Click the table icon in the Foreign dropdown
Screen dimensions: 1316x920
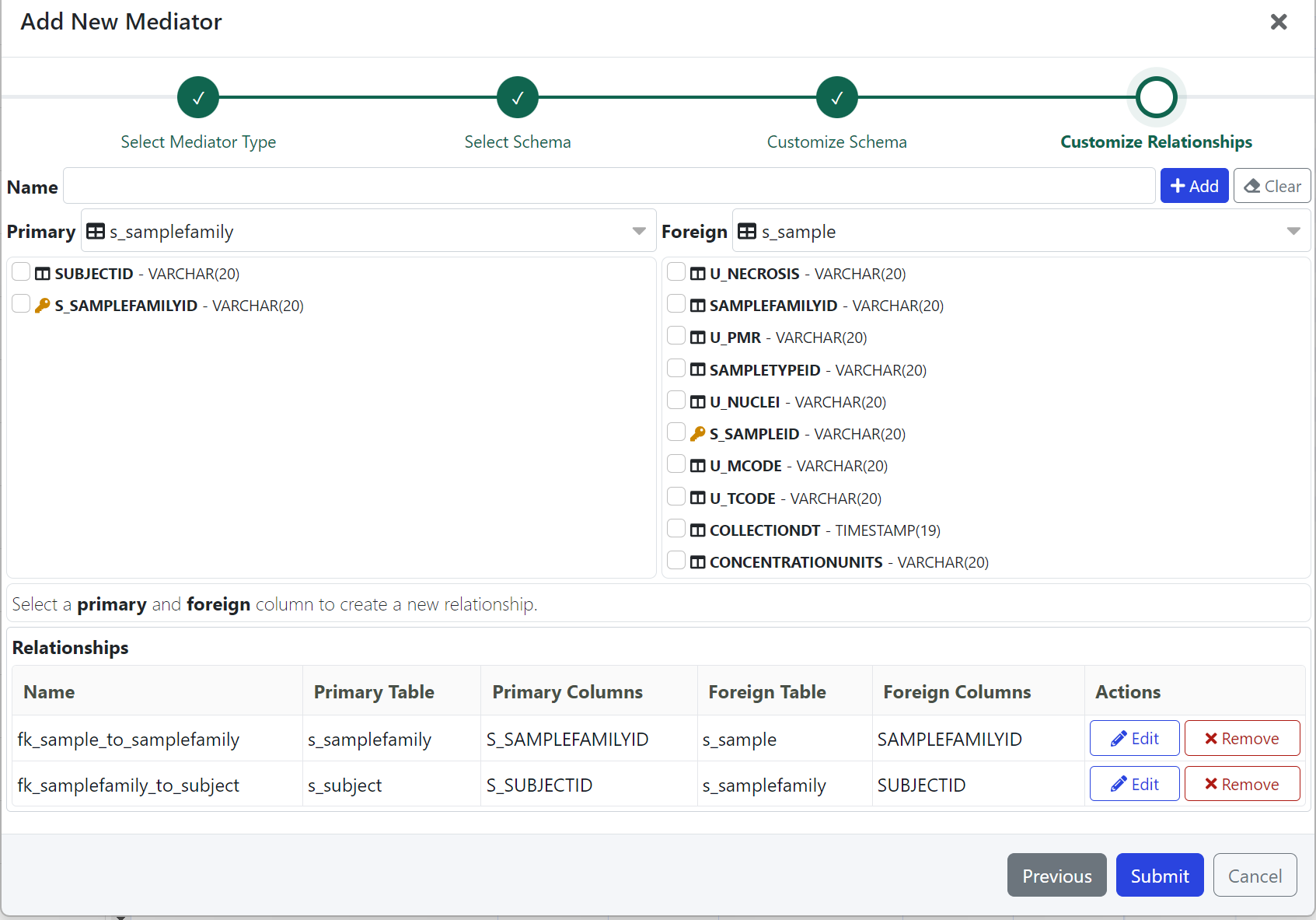pos(747,232)
